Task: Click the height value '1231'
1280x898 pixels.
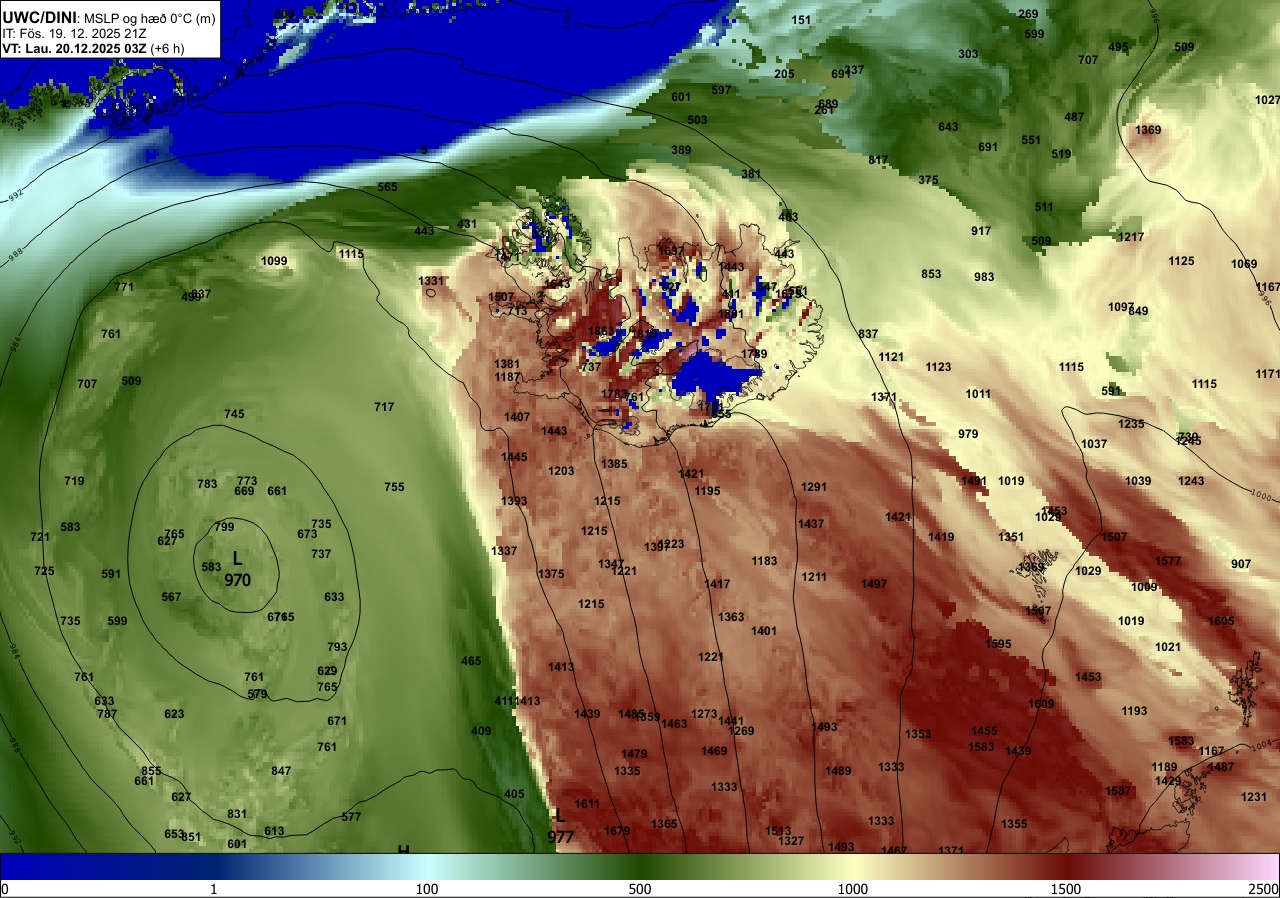Action: coord(1254,797)
